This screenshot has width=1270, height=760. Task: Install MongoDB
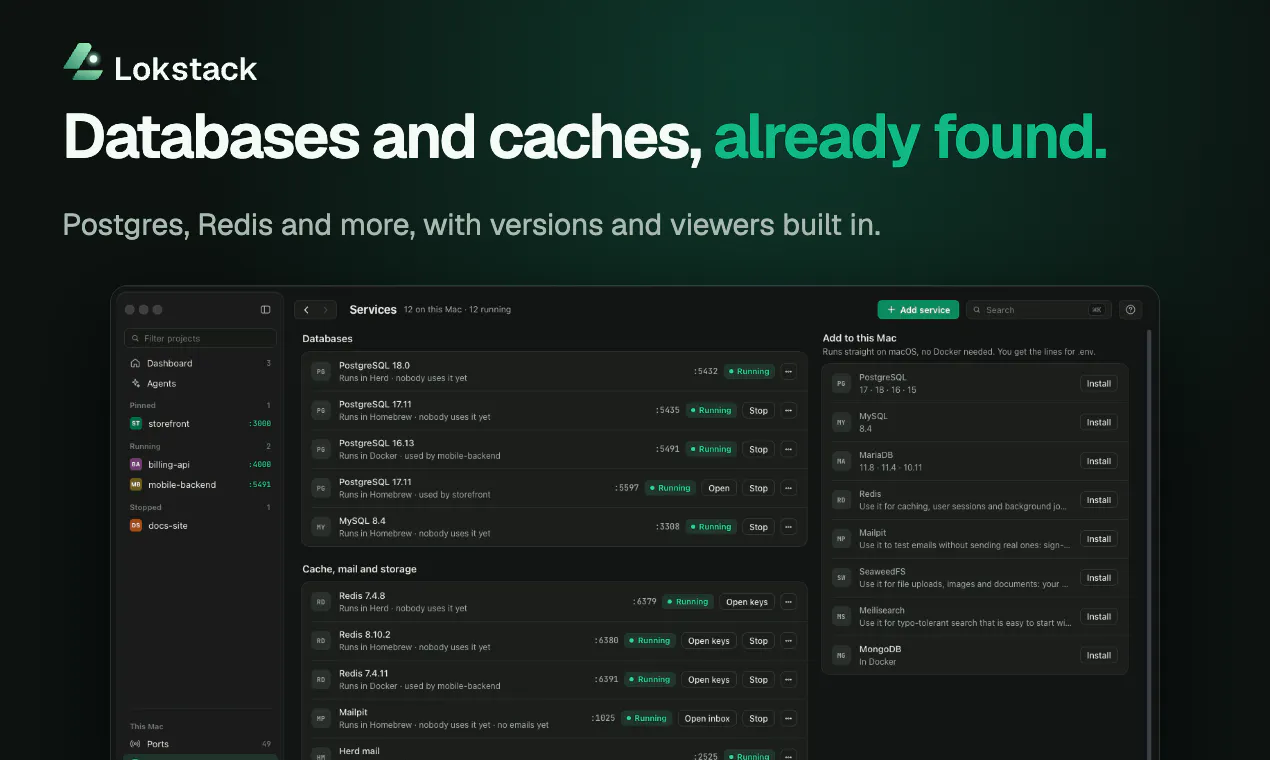pos(1099,656)
